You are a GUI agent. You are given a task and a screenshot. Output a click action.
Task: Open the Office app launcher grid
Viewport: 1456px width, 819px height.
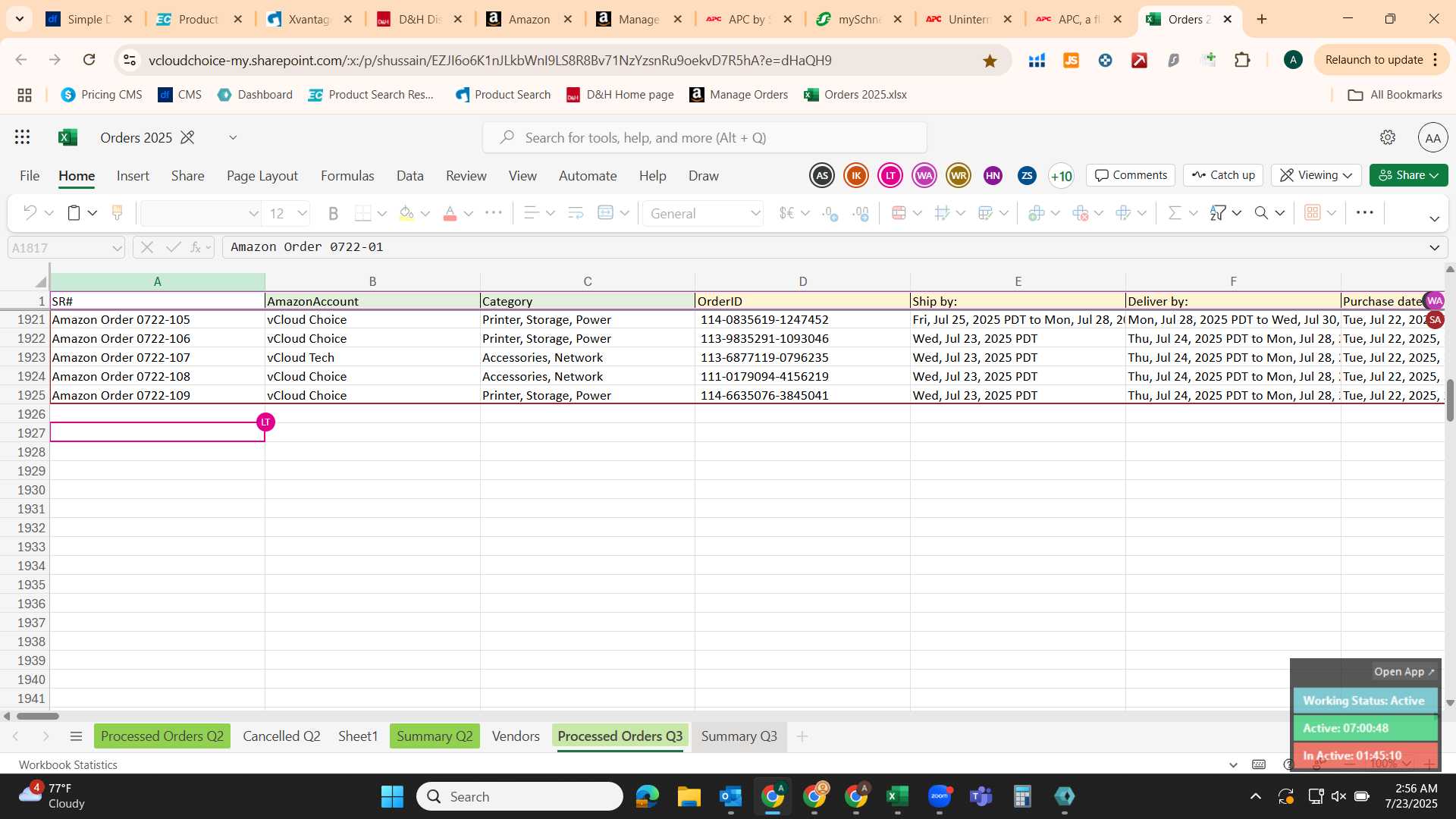tap(23, 137)
